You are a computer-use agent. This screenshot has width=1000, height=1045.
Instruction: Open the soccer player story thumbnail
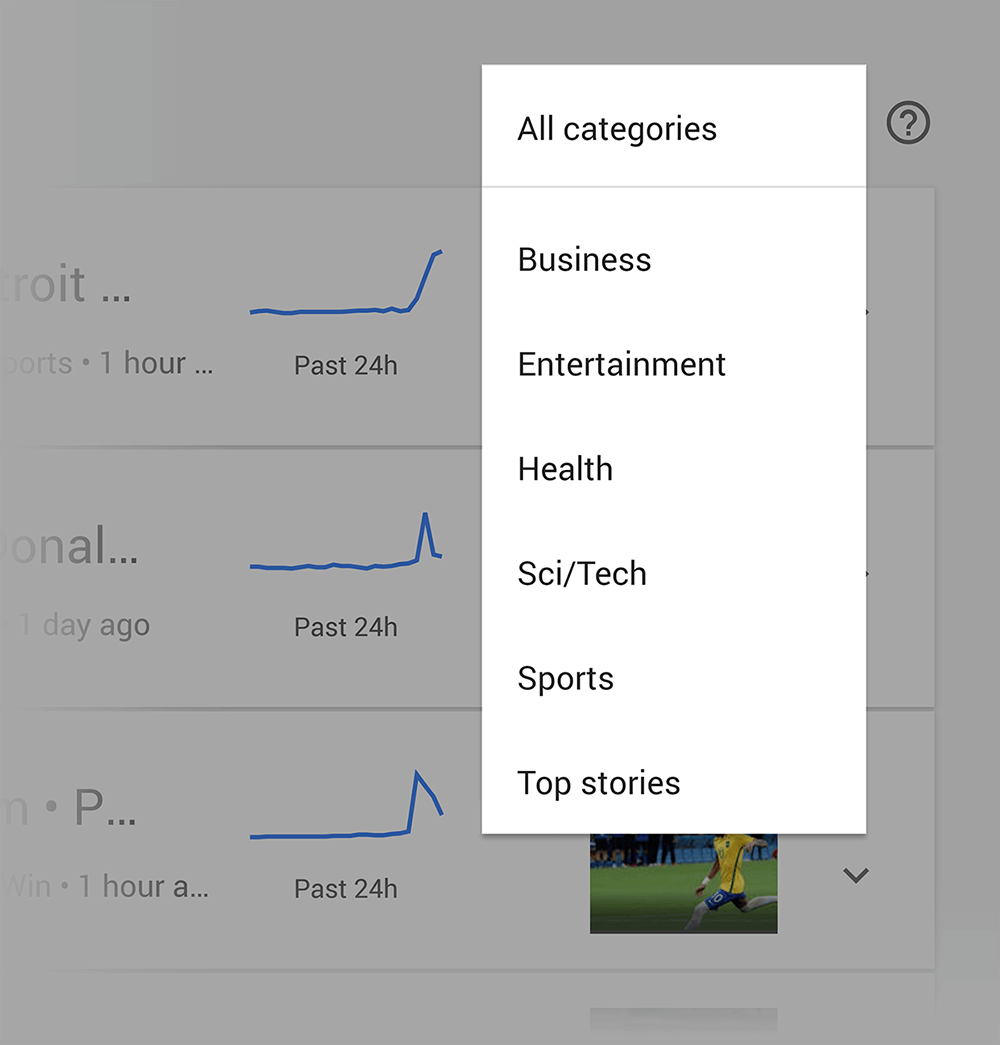click(683, 883)
